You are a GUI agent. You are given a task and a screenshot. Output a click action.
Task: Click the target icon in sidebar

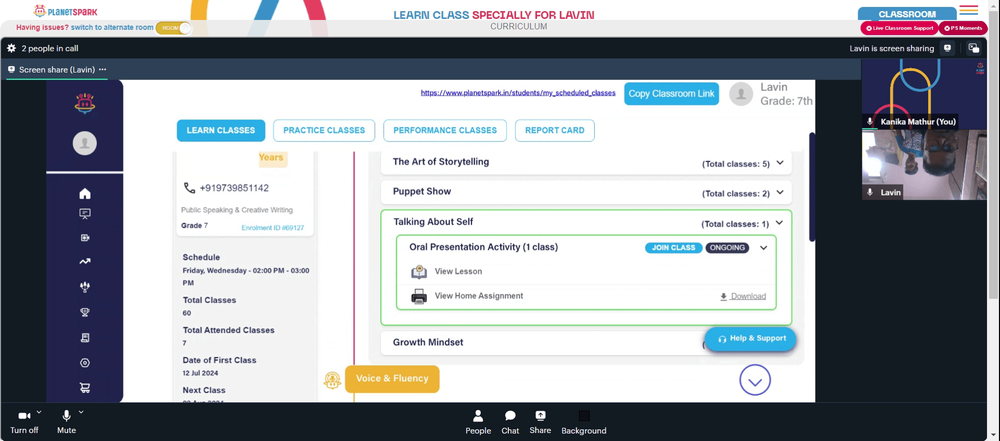coord(85,363)
